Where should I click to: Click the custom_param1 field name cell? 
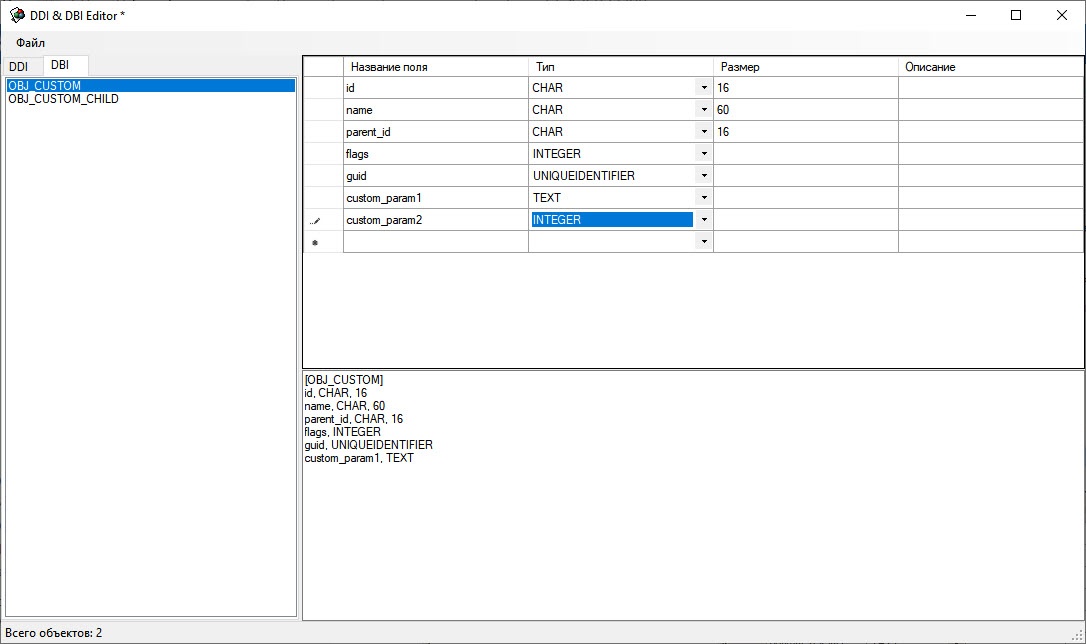[435, 198]
